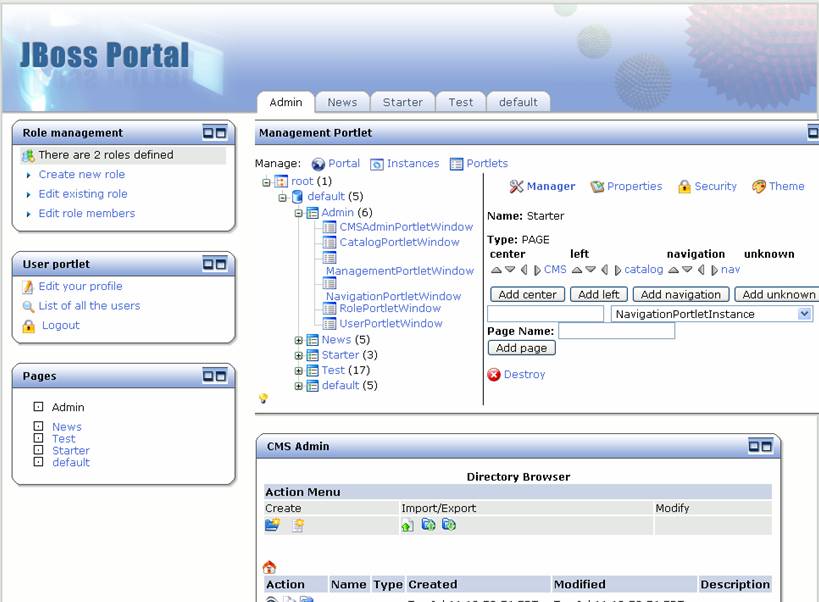Select CMSAdminPortletWindow in the tree
819x602 pixels.
pyautogui.click(x=406, y=227)
